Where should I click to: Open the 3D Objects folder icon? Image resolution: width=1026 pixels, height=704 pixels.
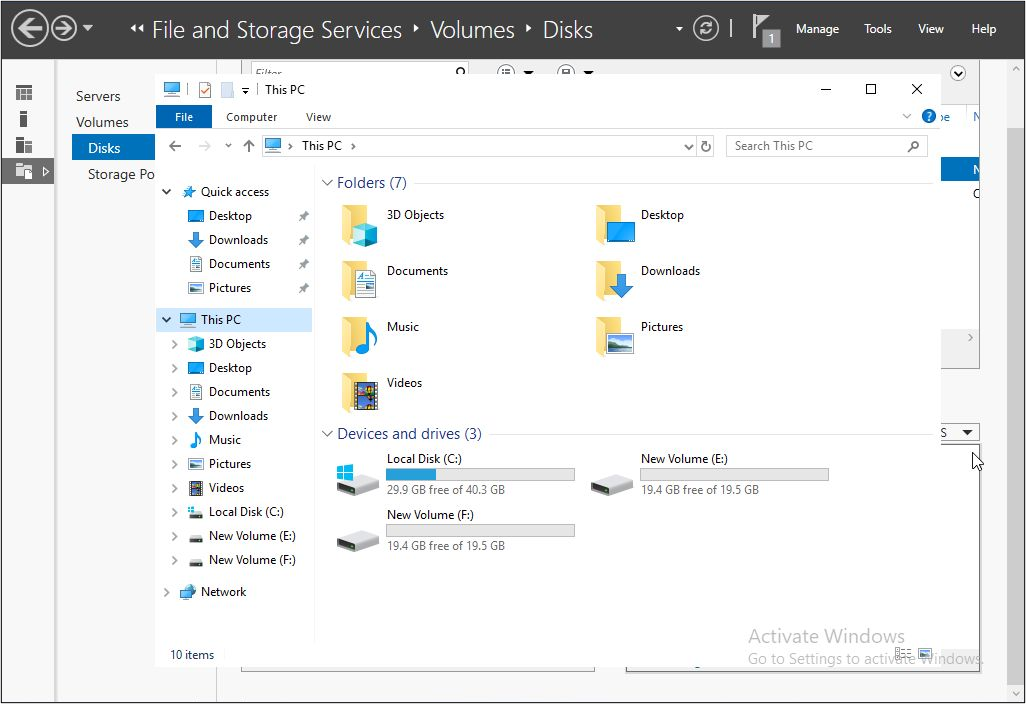360,225
